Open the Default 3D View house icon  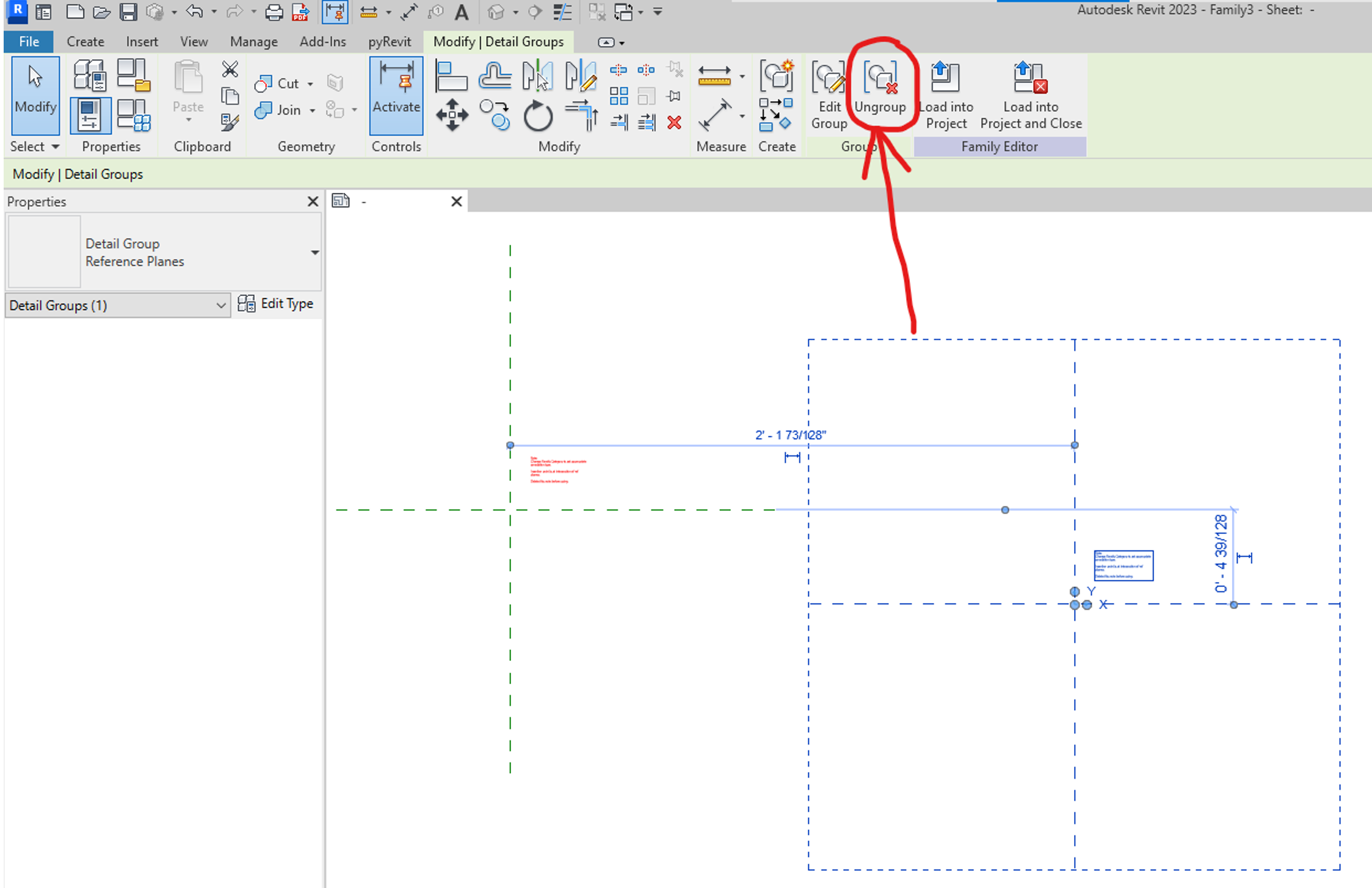coord(496,12)
